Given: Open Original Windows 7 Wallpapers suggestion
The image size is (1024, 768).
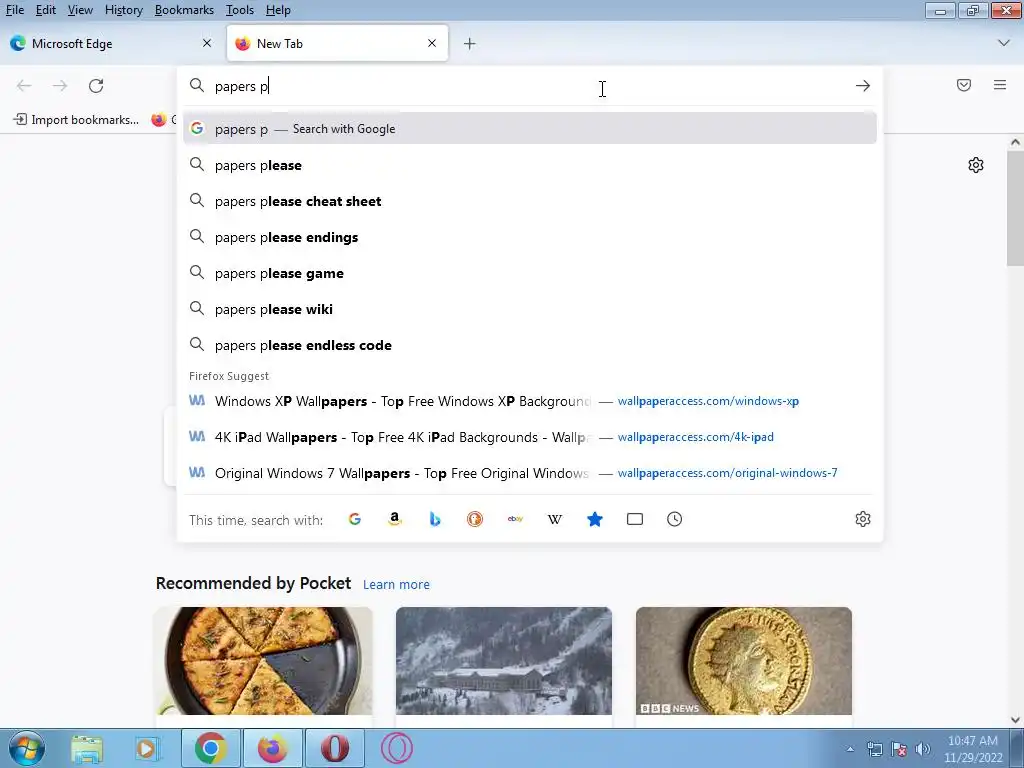Looking at the screenshot, I should click(x=530, y=473).
